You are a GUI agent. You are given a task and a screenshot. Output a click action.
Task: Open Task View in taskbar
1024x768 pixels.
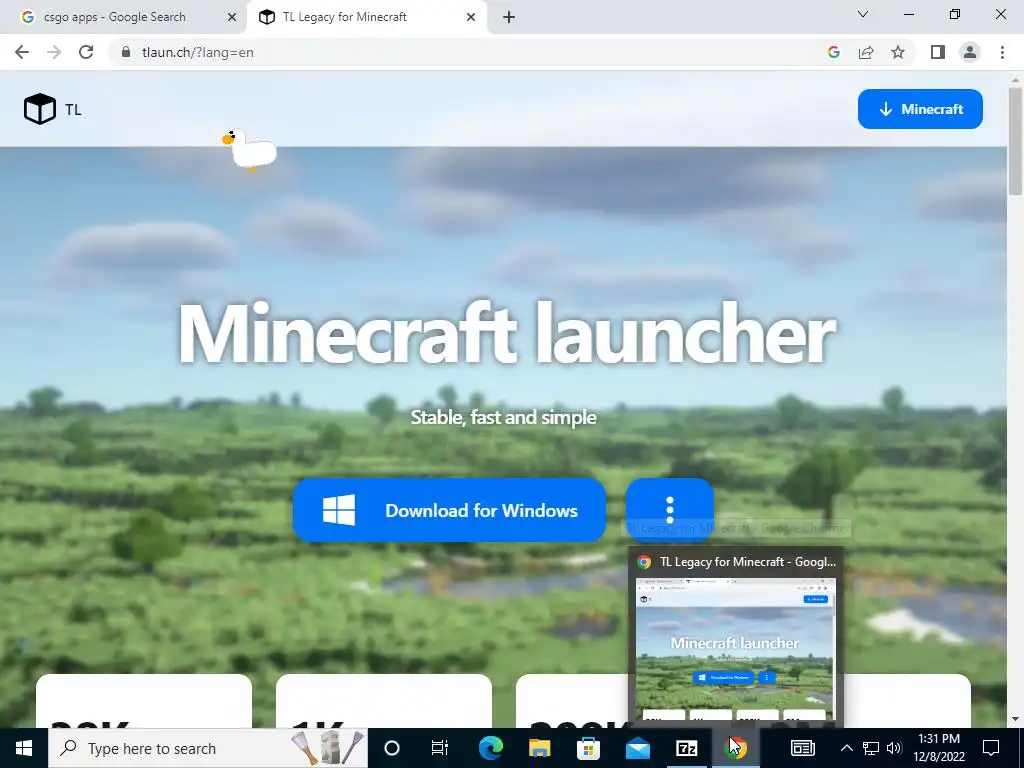click(440, 748)
